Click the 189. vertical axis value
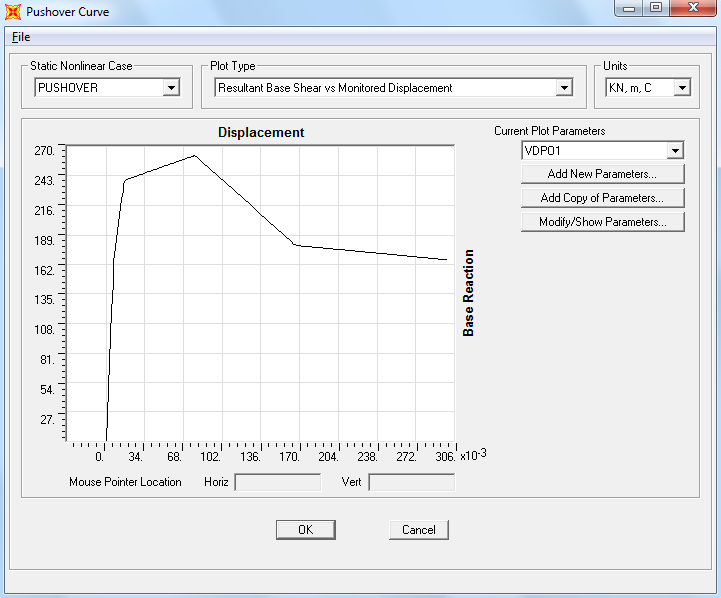 [x=45, y=240]
